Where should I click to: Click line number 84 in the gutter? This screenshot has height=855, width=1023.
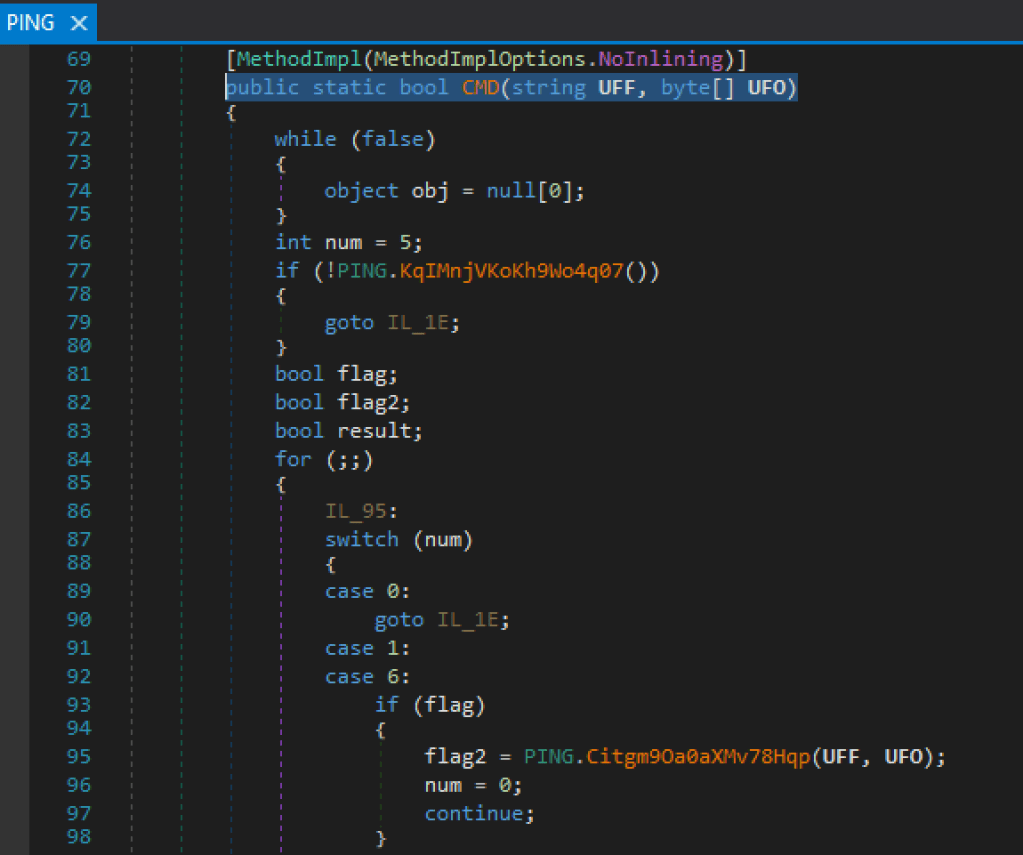click(78, 459)
